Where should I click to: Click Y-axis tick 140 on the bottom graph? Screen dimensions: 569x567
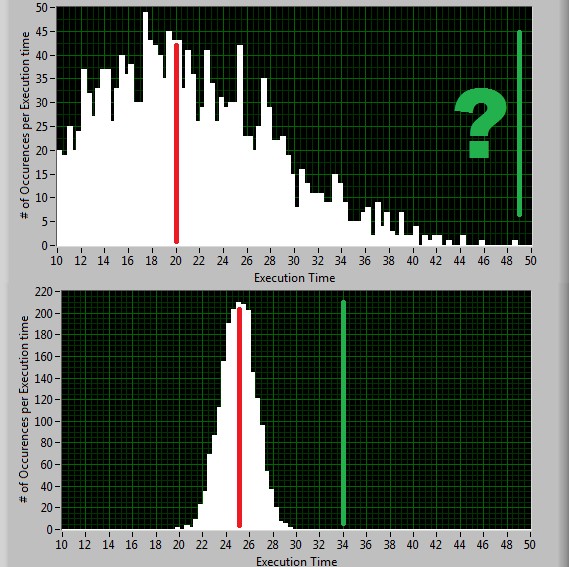tap(44, 378)
